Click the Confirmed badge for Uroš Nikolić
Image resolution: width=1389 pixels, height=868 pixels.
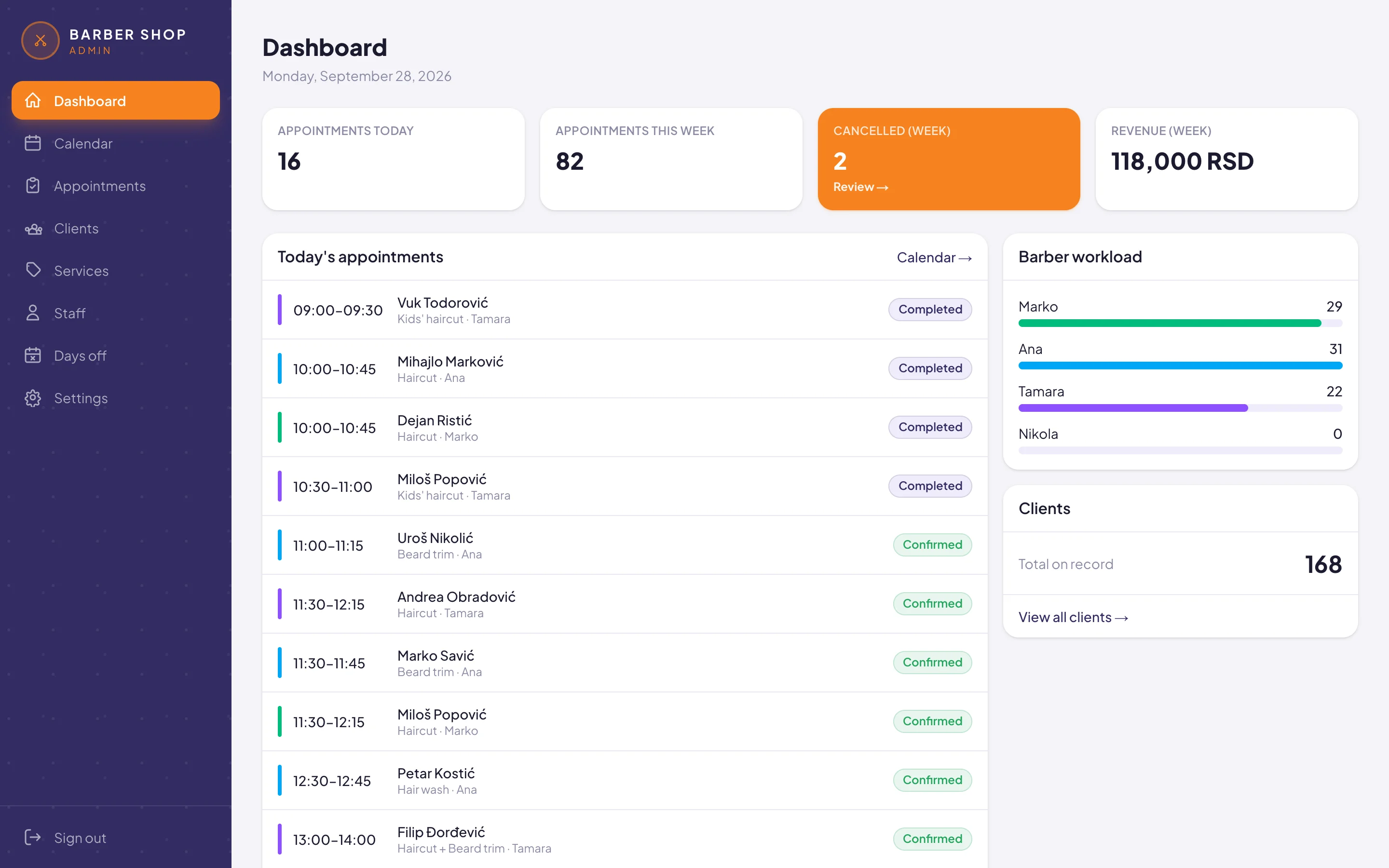pos(932,545)
